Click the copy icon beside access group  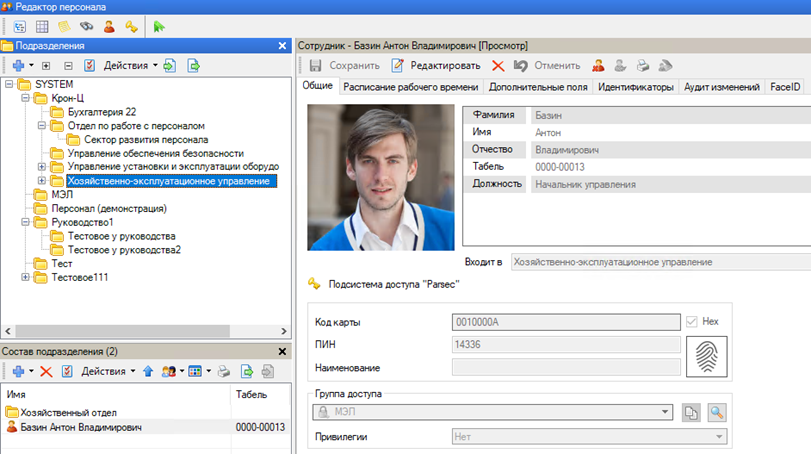click(x=692, y=413)
